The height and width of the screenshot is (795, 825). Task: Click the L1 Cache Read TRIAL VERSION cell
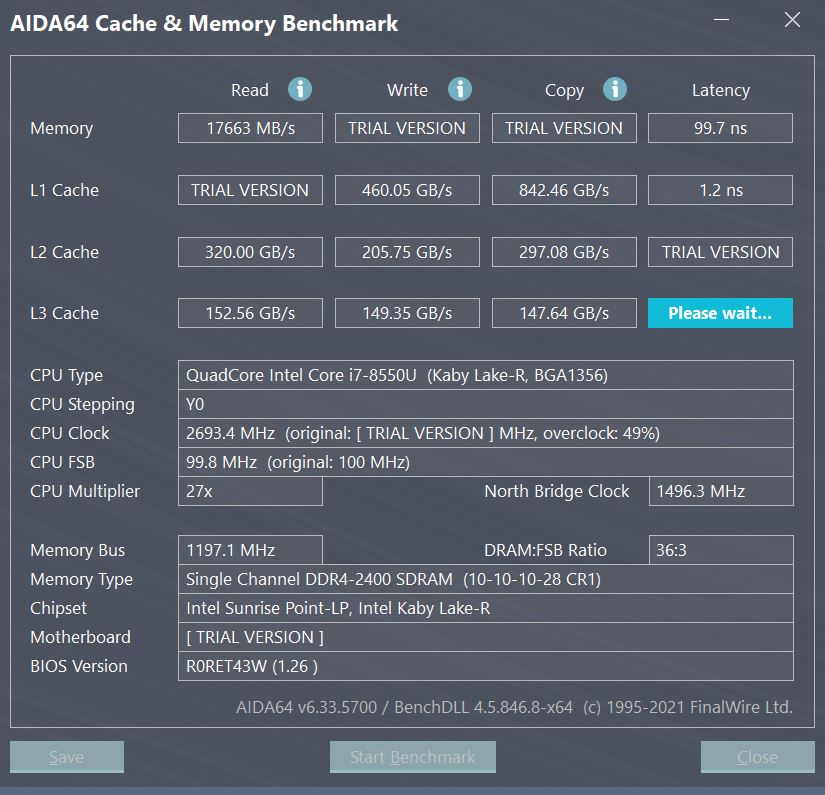pyautogui.click(x=250, y=190)
